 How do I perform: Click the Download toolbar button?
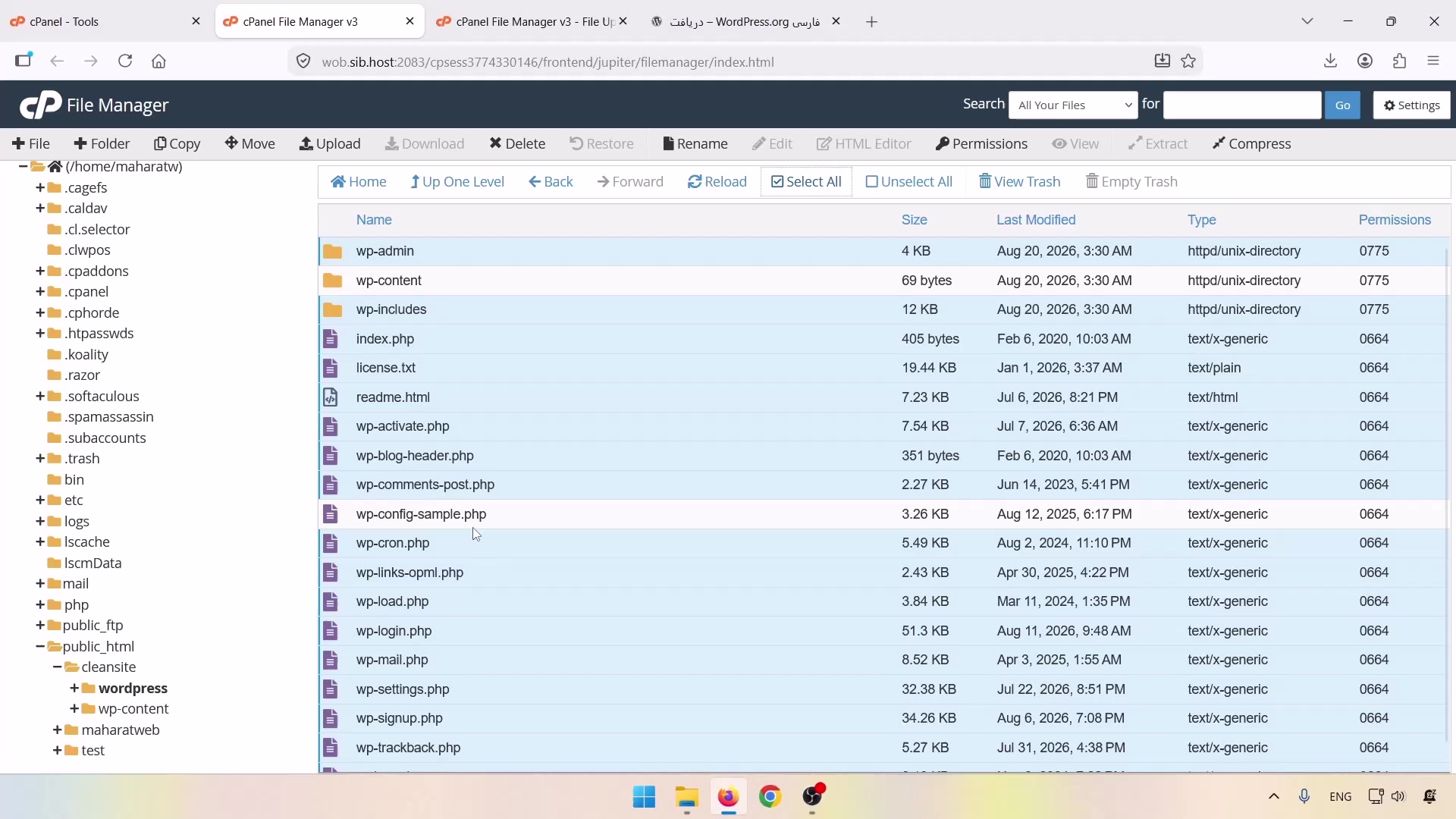[x=425, y=144]
